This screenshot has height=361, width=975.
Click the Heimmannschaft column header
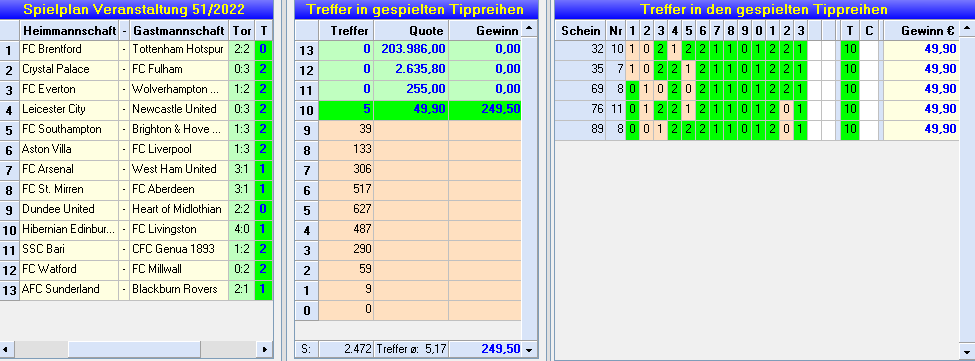coord(70,30)
